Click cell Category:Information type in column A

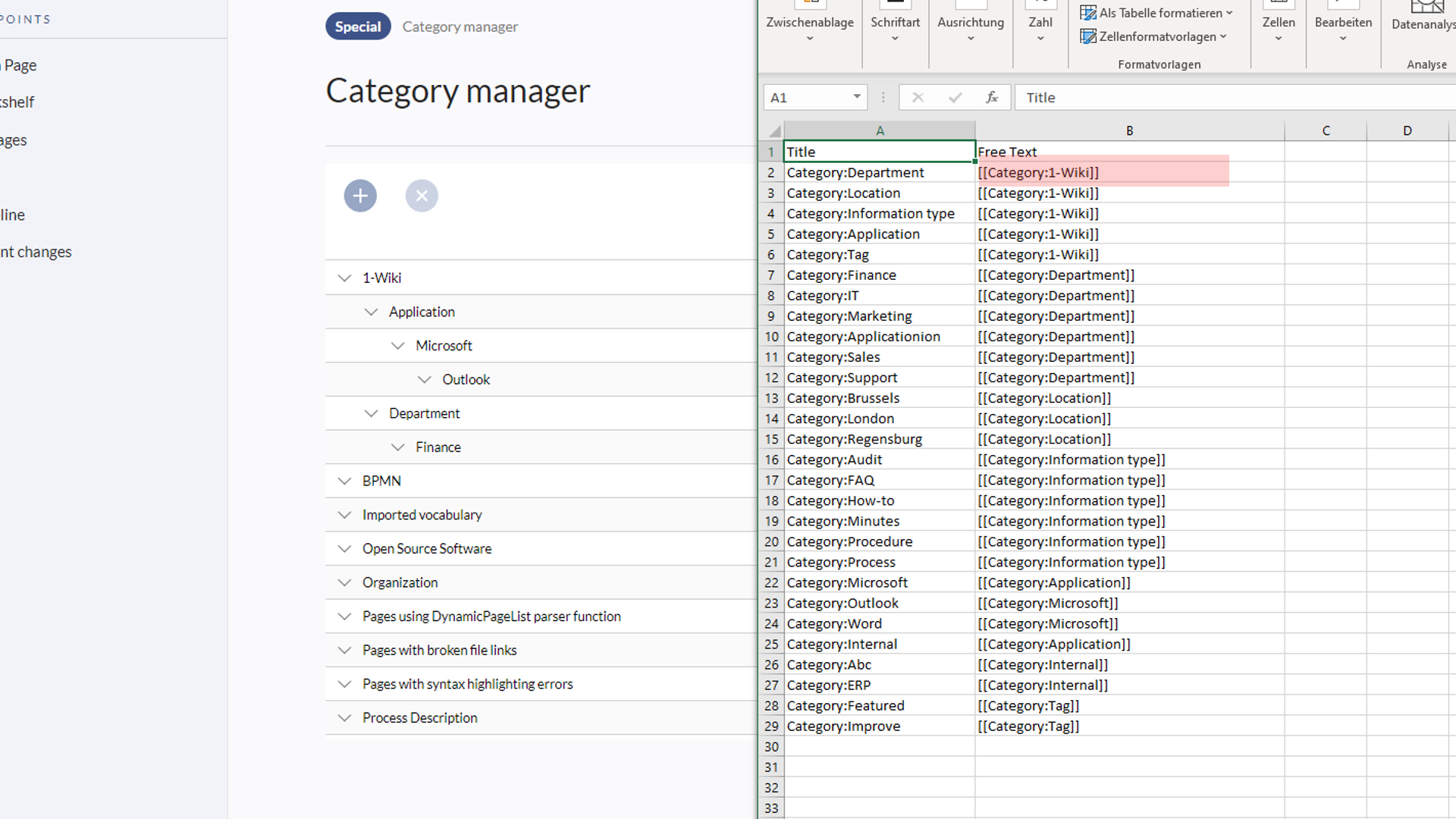click(x=880, y=213)
